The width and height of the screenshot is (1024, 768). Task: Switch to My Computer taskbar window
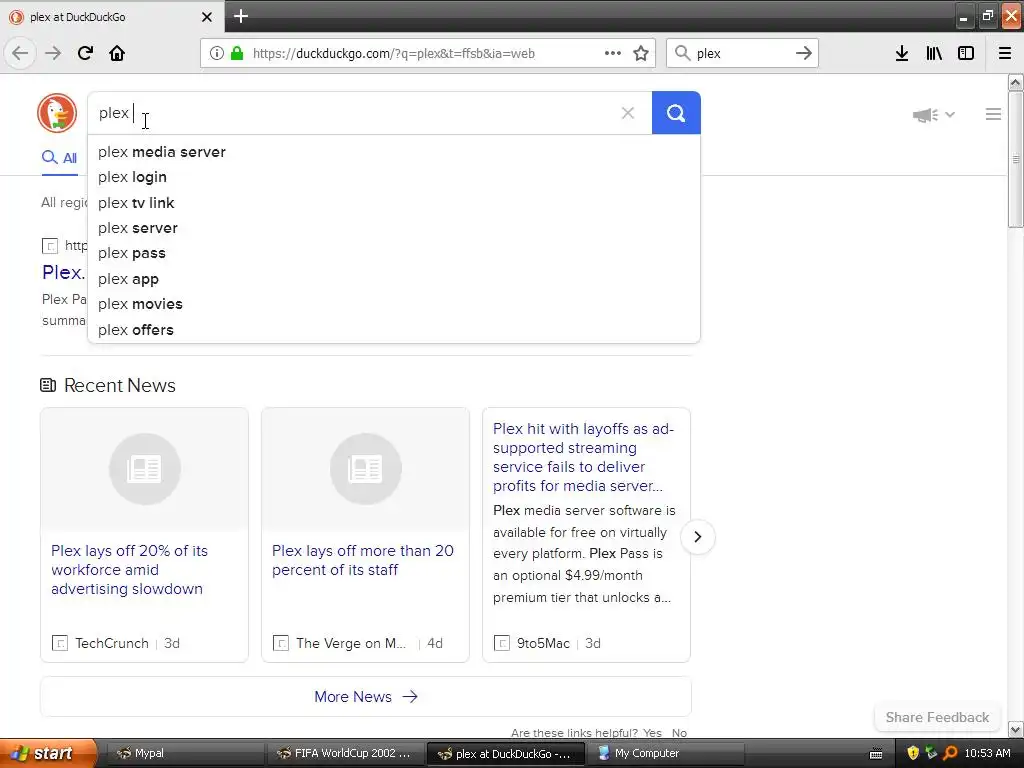[665, 753]
